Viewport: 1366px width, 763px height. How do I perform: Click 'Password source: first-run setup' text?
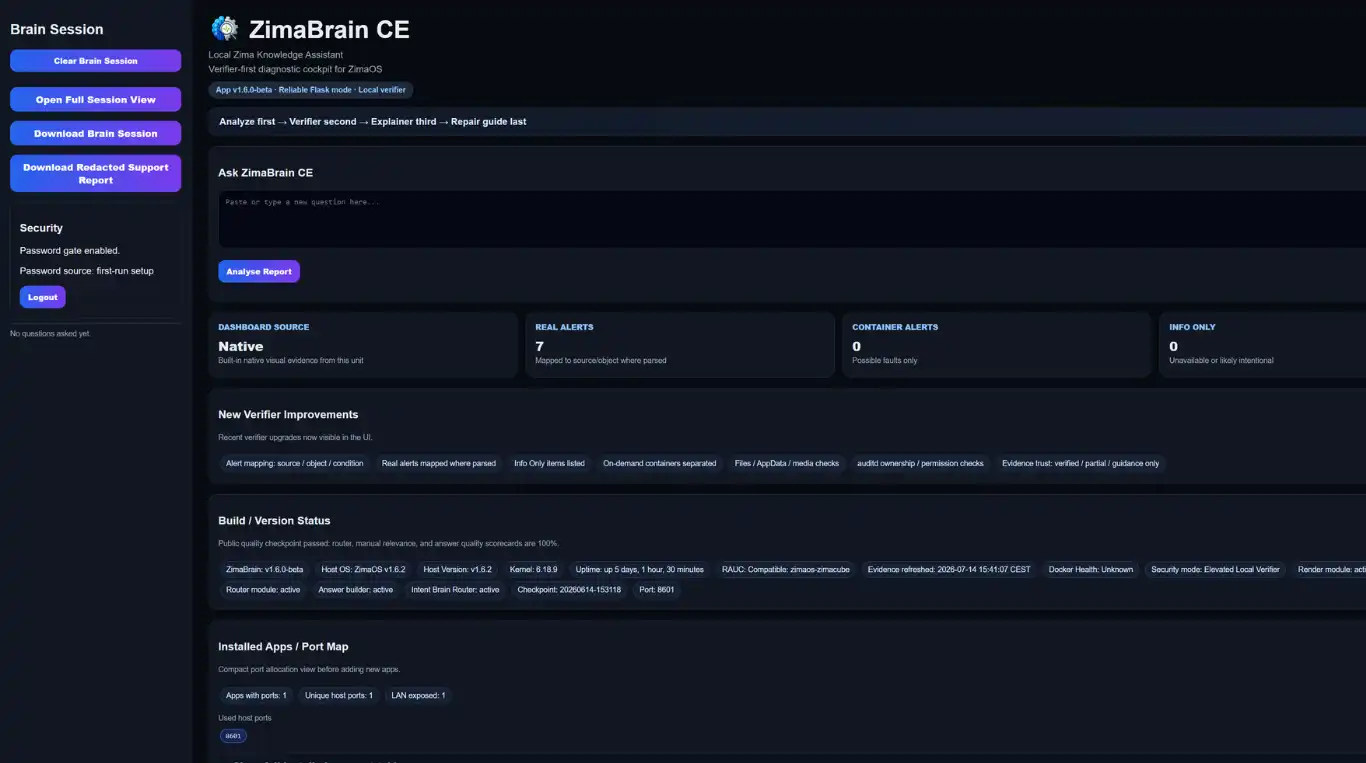tap(87, 271)
